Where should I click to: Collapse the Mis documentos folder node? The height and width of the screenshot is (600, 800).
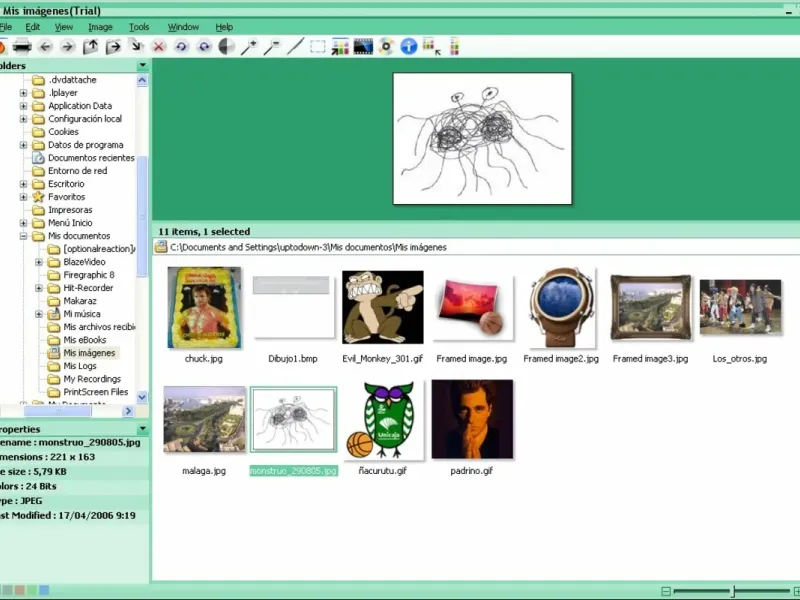pos(23,236)
